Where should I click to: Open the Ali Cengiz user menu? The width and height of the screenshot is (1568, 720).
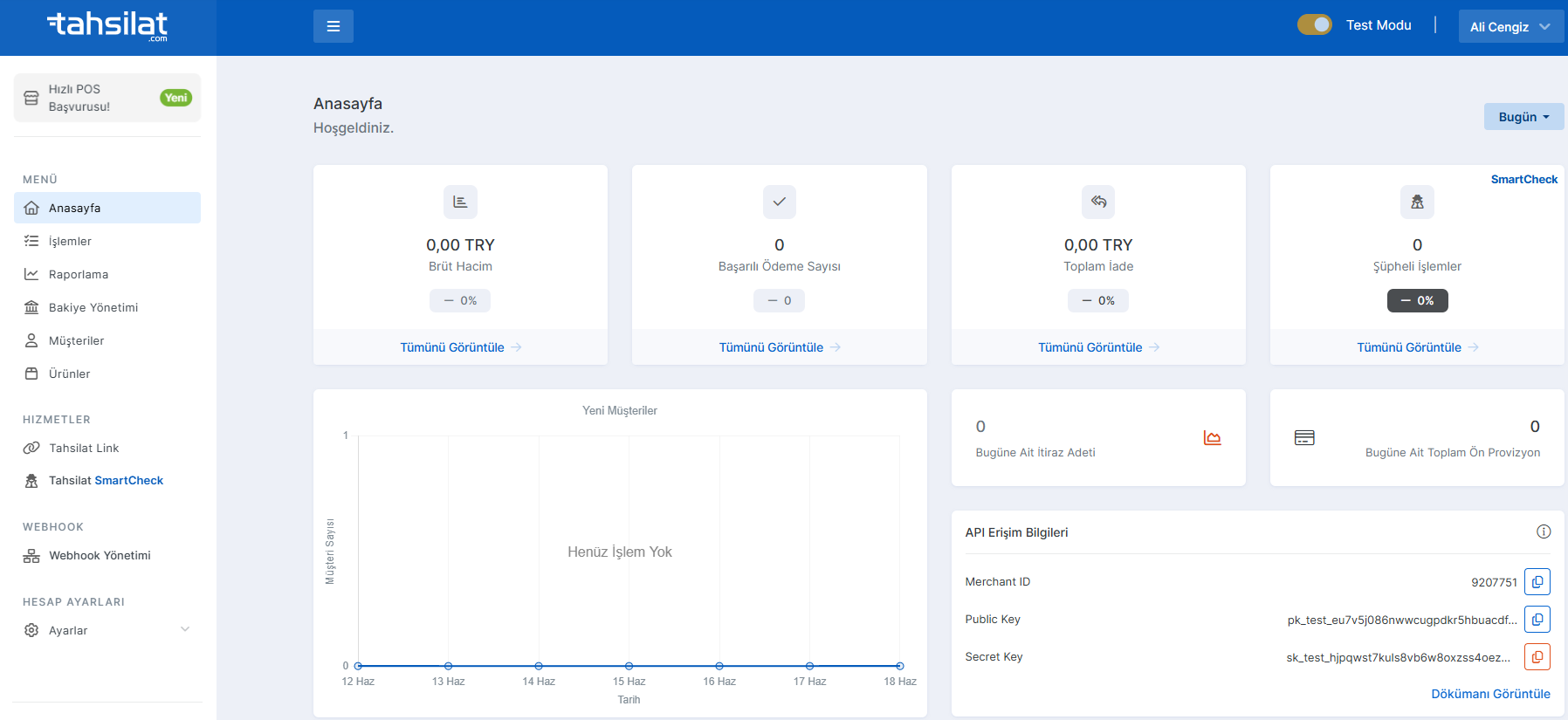(1510, 27)
